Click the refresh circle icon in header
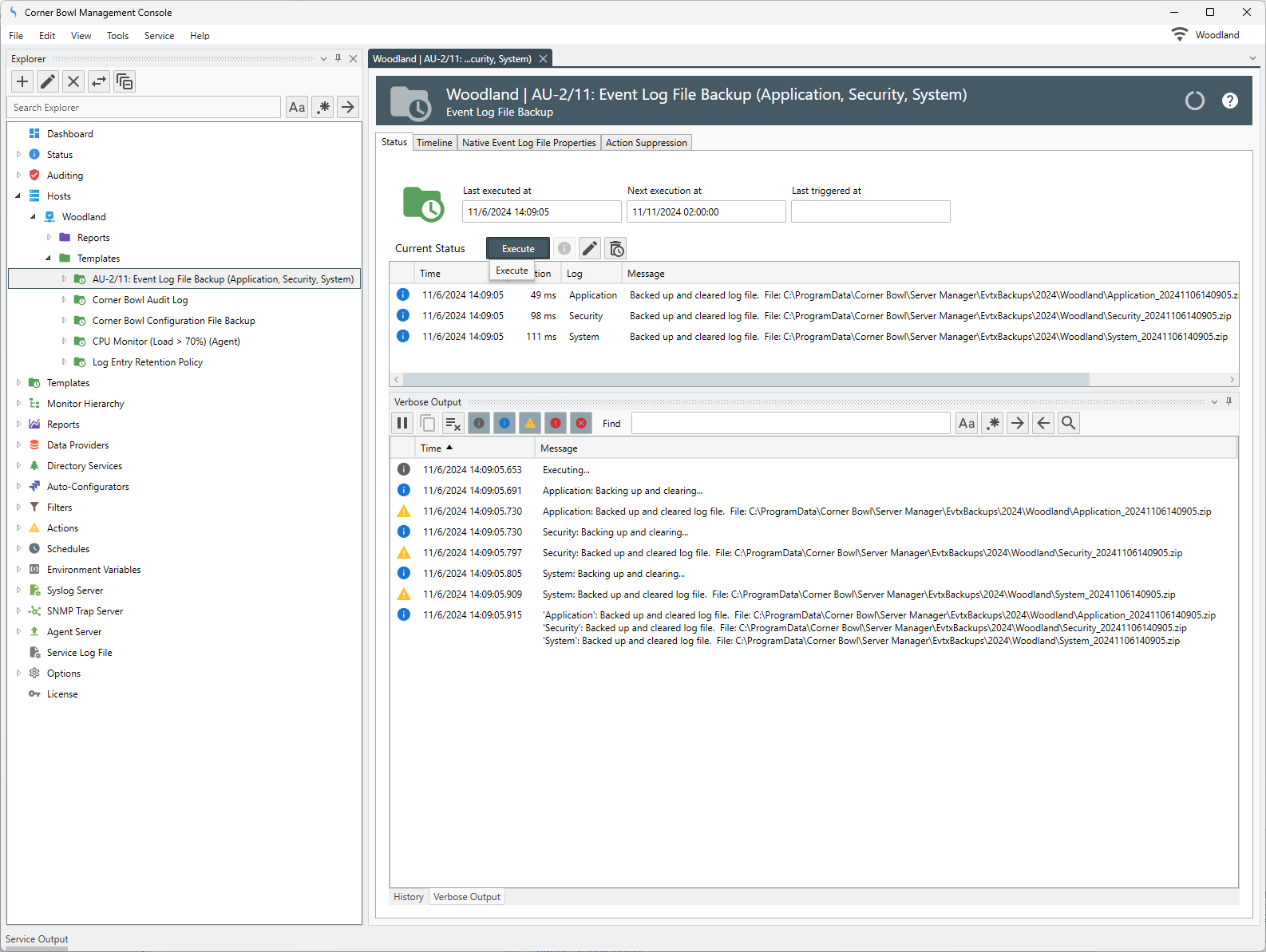Viewport: 1266px width, 952px height. click(1195, 101)
